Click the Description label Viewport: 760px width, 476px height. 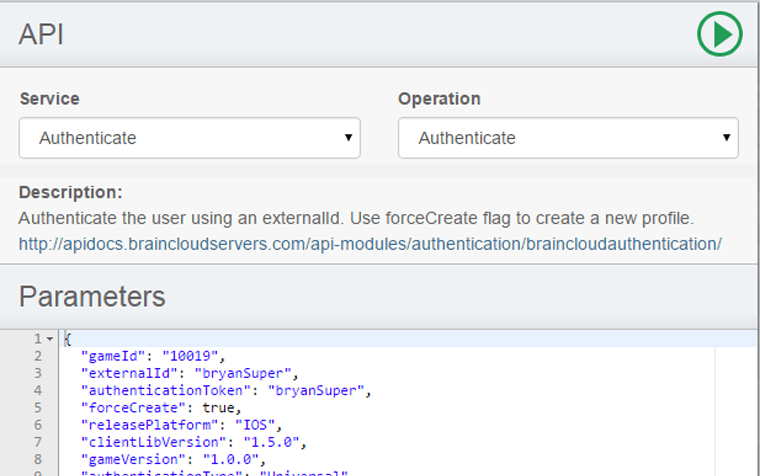click(x=71, y=192)
